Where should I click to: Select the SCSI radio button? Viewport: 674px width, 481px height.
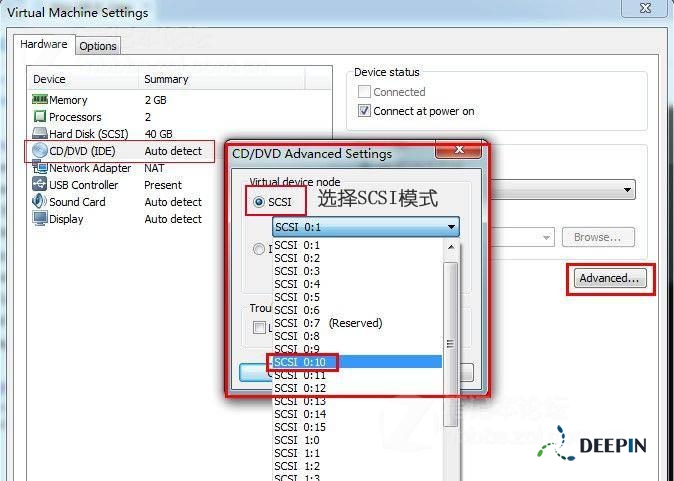[x=260, y=202]
